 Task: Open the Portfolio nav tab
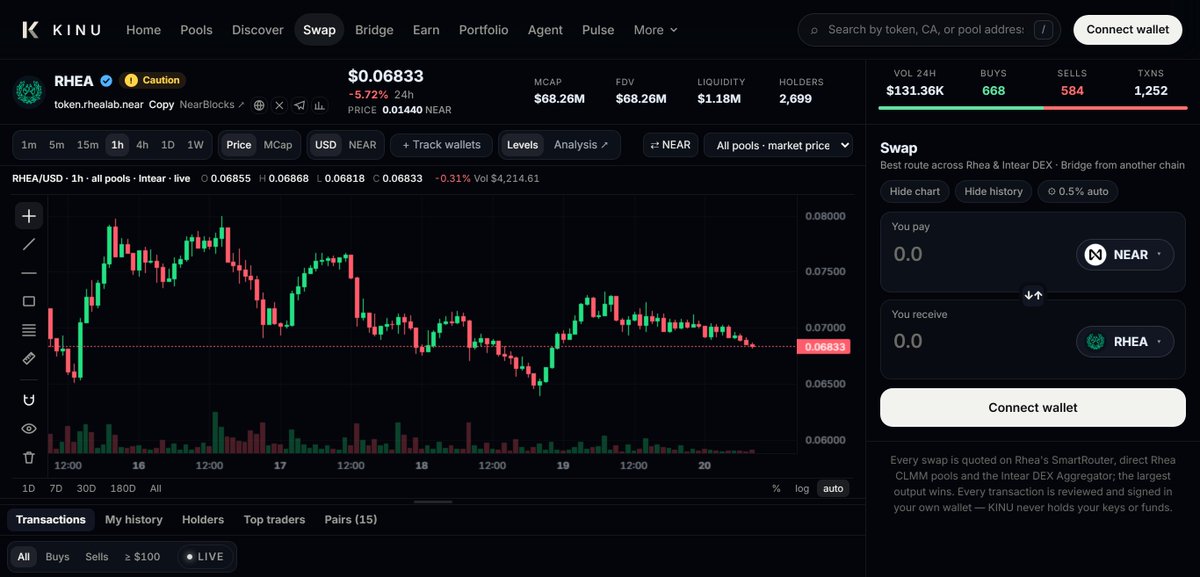pos(484,30)
